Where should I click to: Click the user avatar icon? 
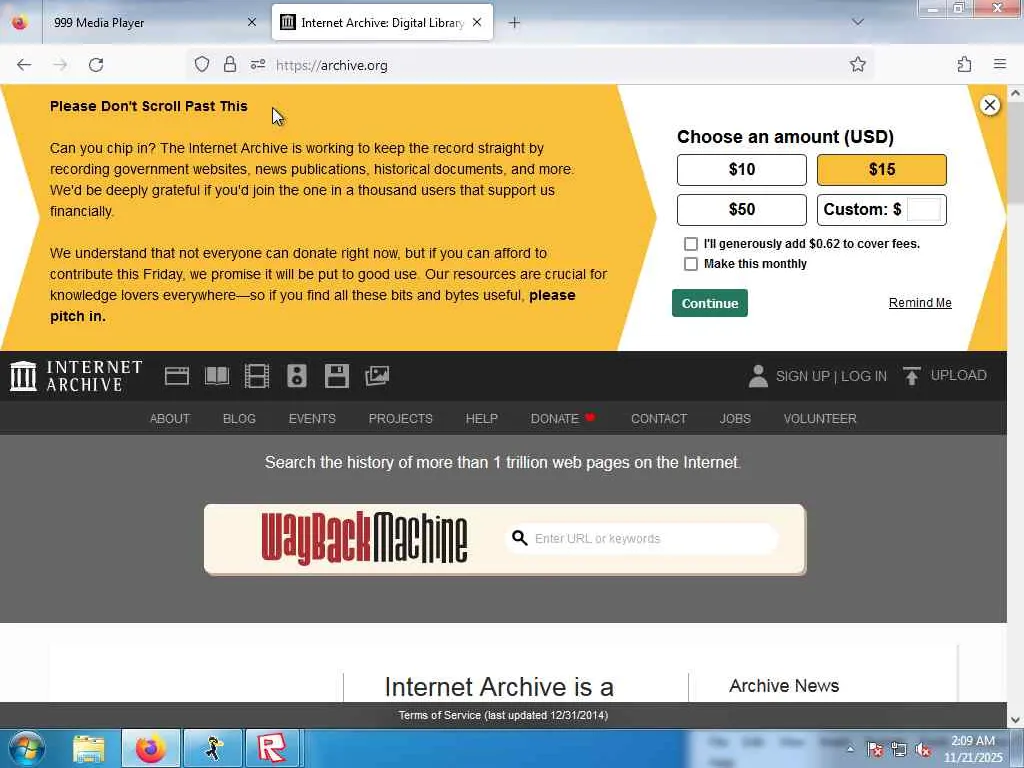758,376
